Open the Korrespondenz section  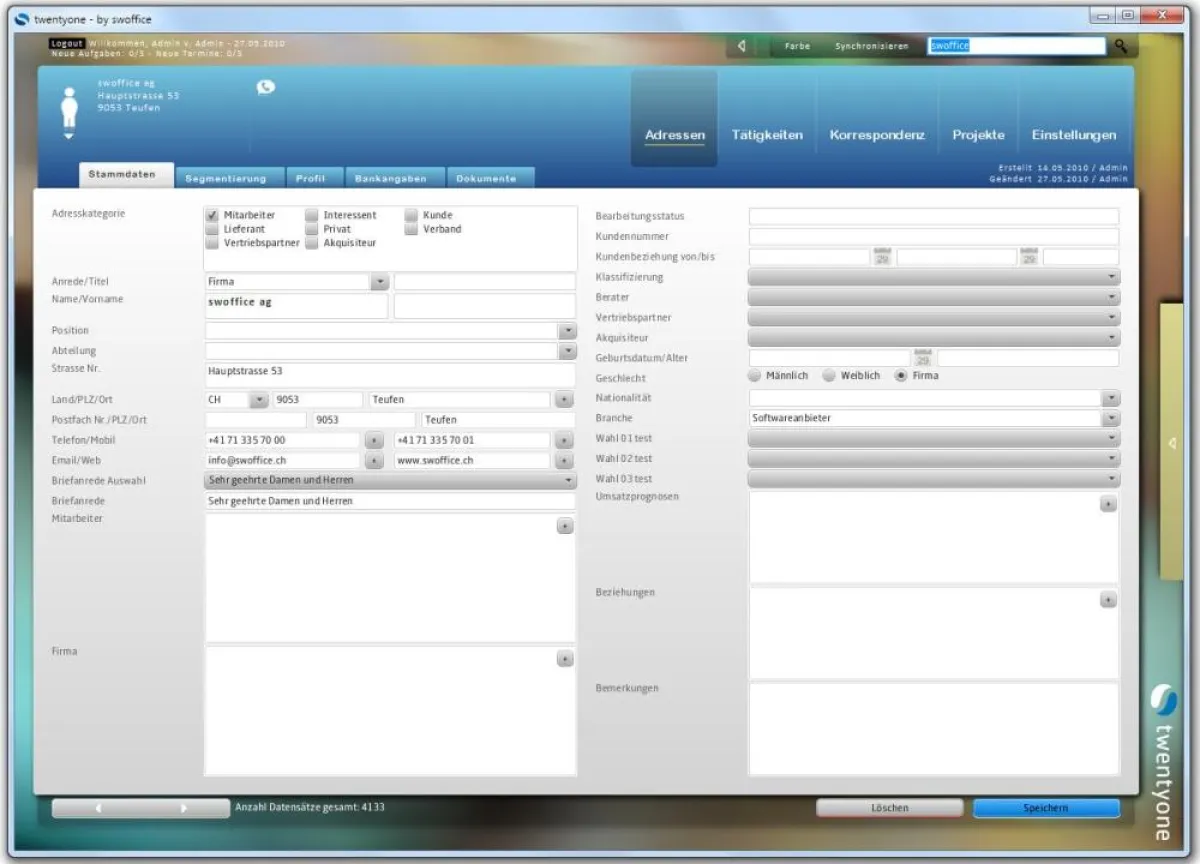pyautogui.click(x=876, y=135)
